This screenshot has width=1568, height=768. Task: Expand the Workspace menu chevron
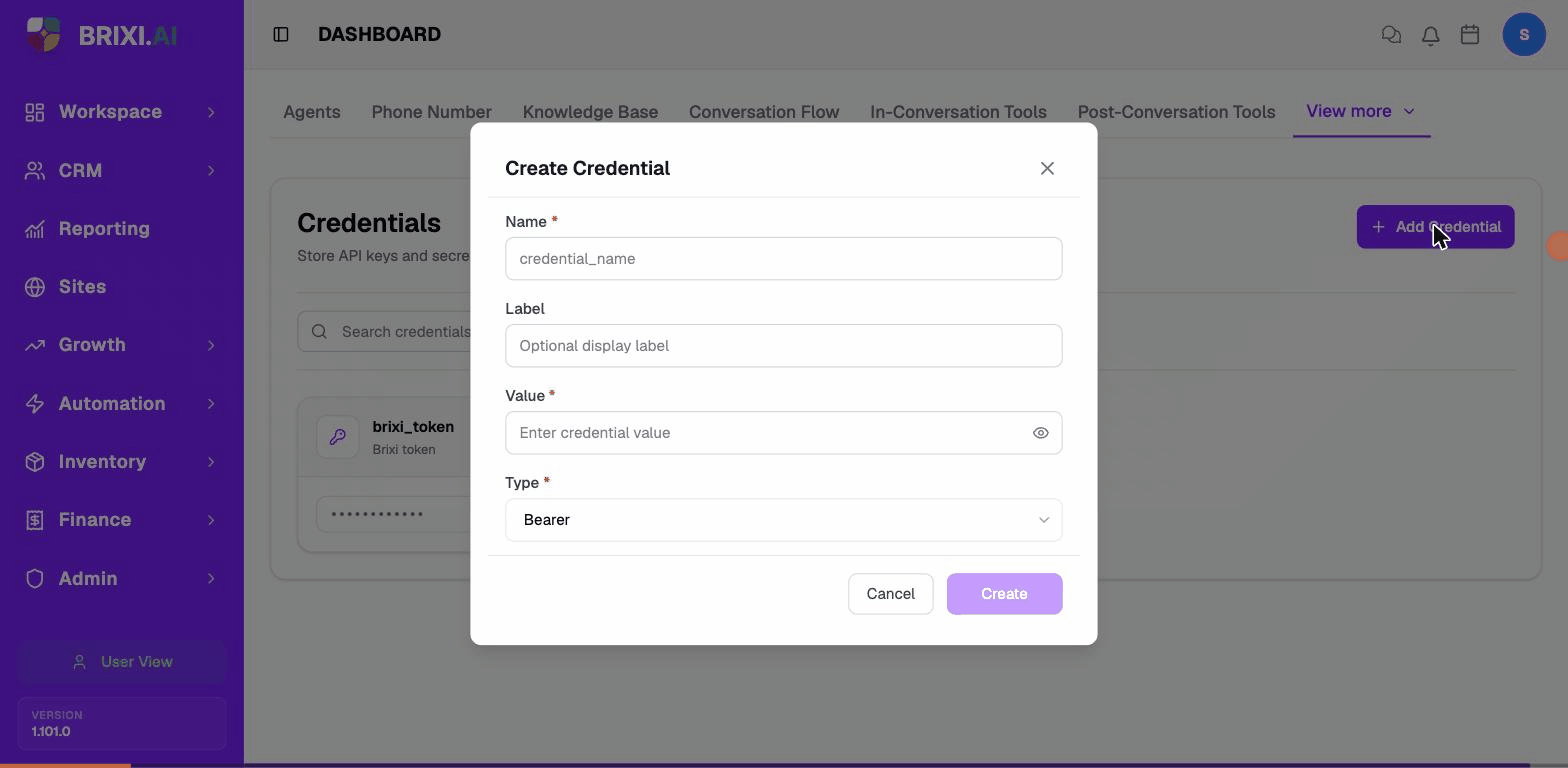point(211,112)
